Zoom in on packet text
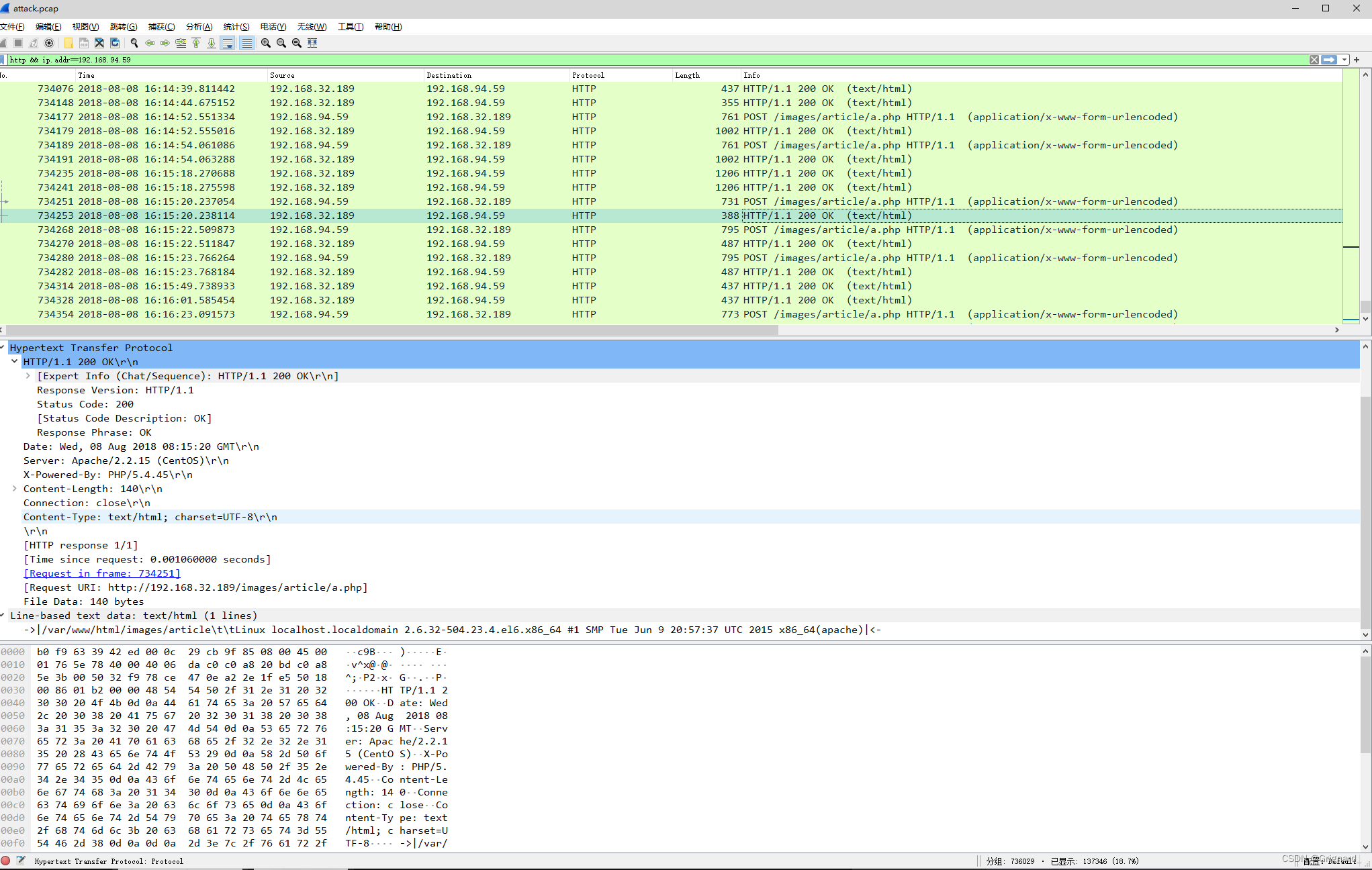The image size is (1372, 870). pyautogui.click(x=266, y=43)
